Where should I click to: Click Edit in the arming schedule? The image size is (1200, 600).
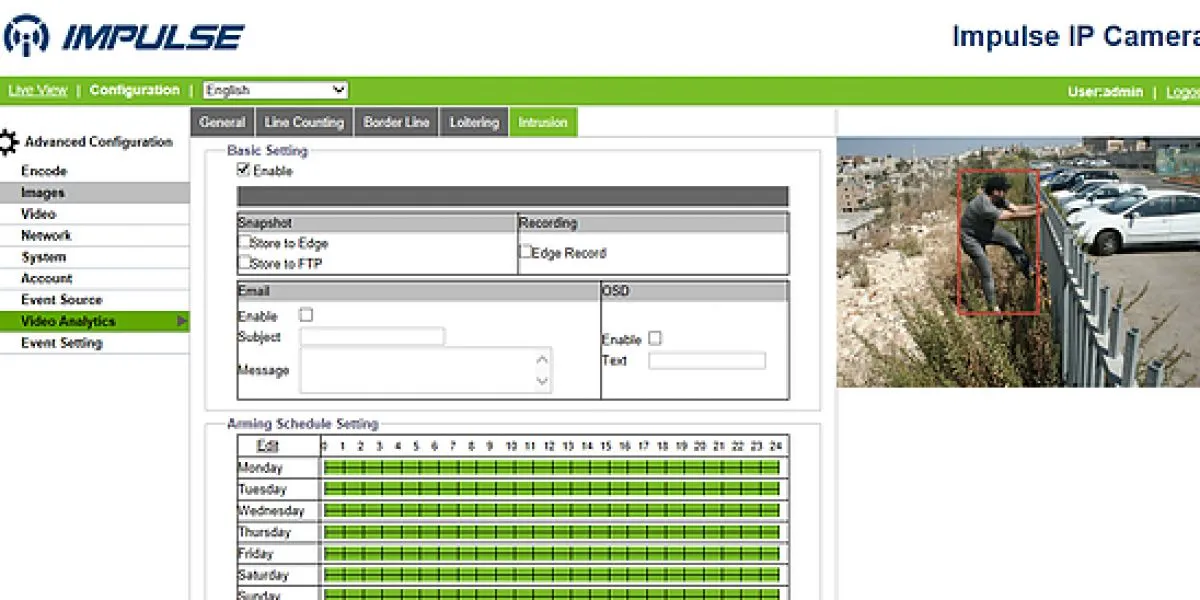[x=267, y=446]
